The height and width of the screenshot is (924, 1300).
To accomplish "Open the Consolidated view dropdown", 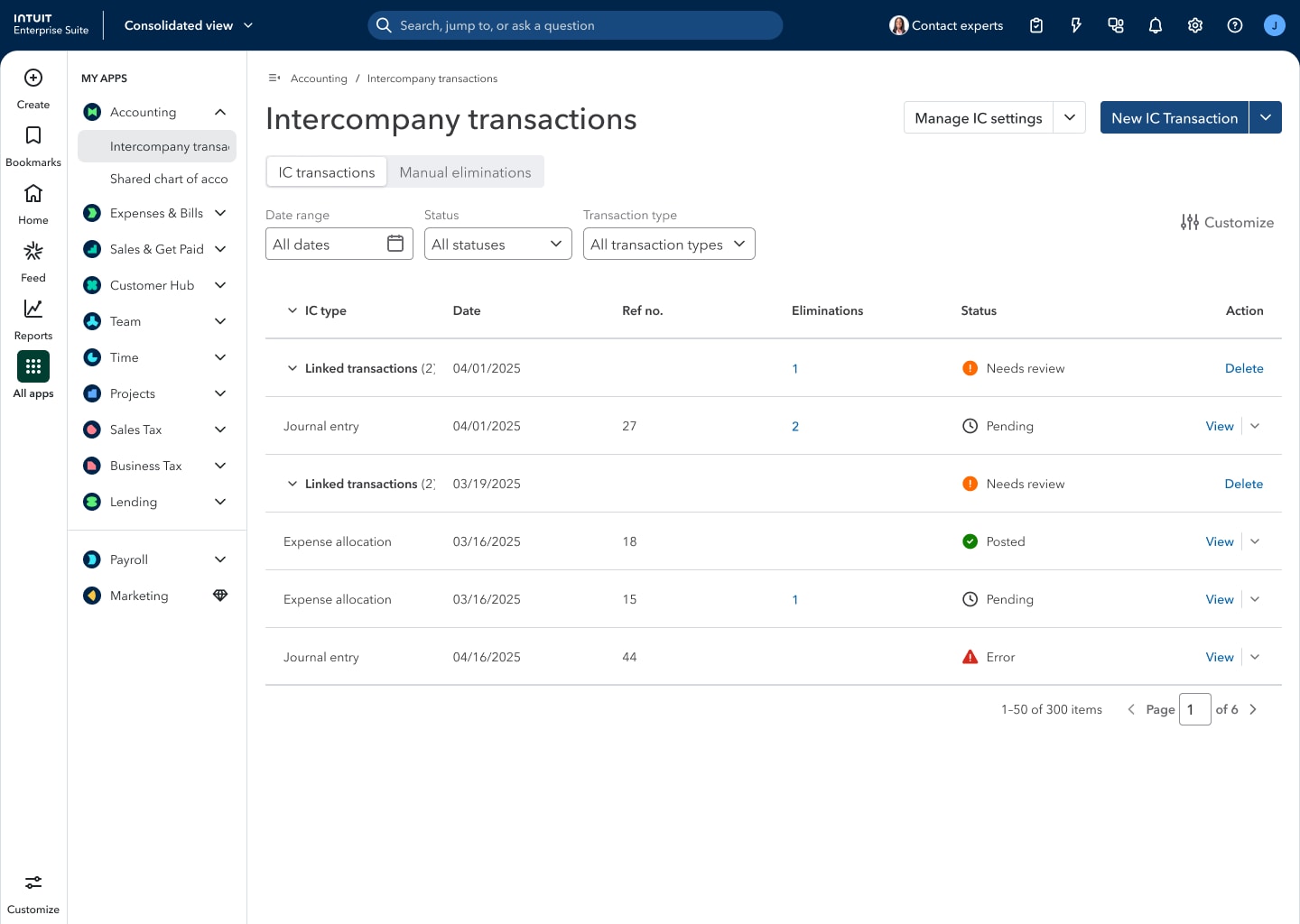I will point(189,25).
